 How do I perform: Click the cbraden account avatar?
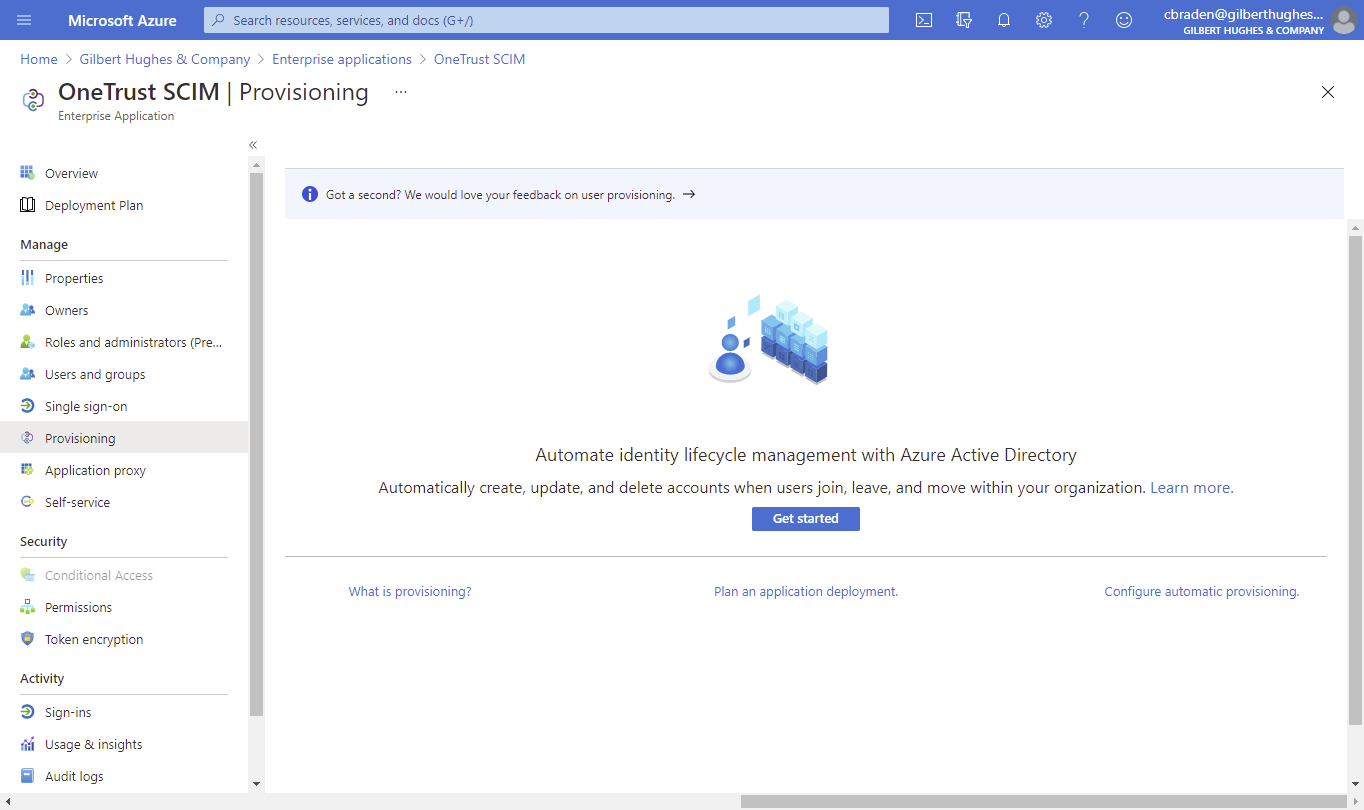1343,20
